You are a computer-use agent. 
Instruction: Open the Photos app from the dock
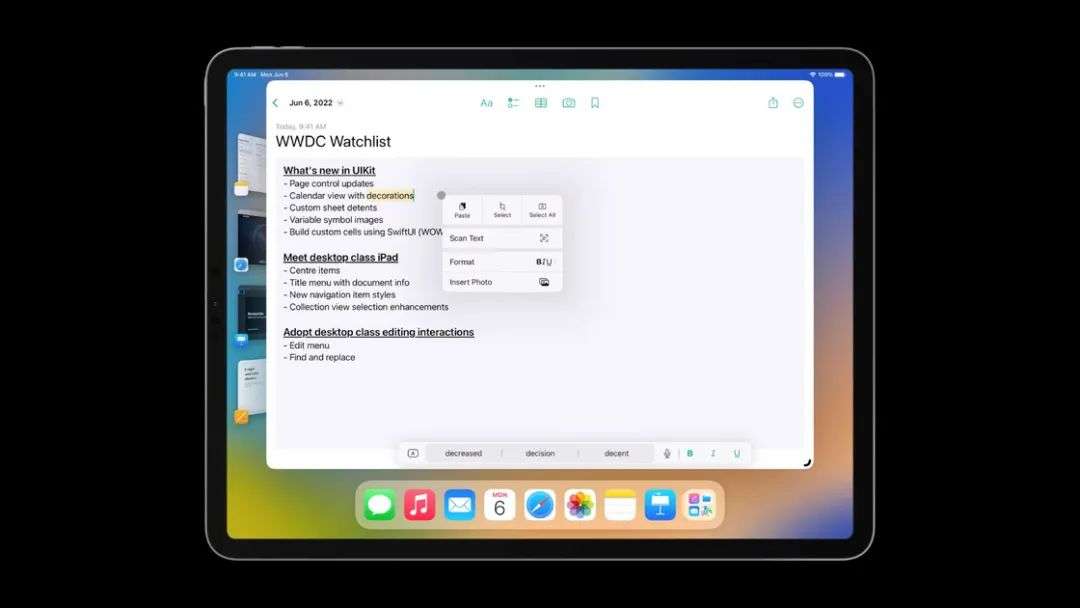[x=580, y=505]
